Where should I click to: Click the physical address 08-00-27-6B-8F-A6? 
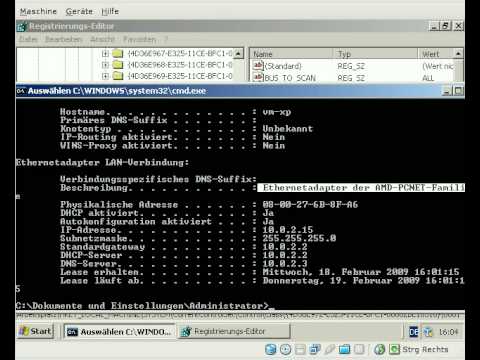pos(310,205)
